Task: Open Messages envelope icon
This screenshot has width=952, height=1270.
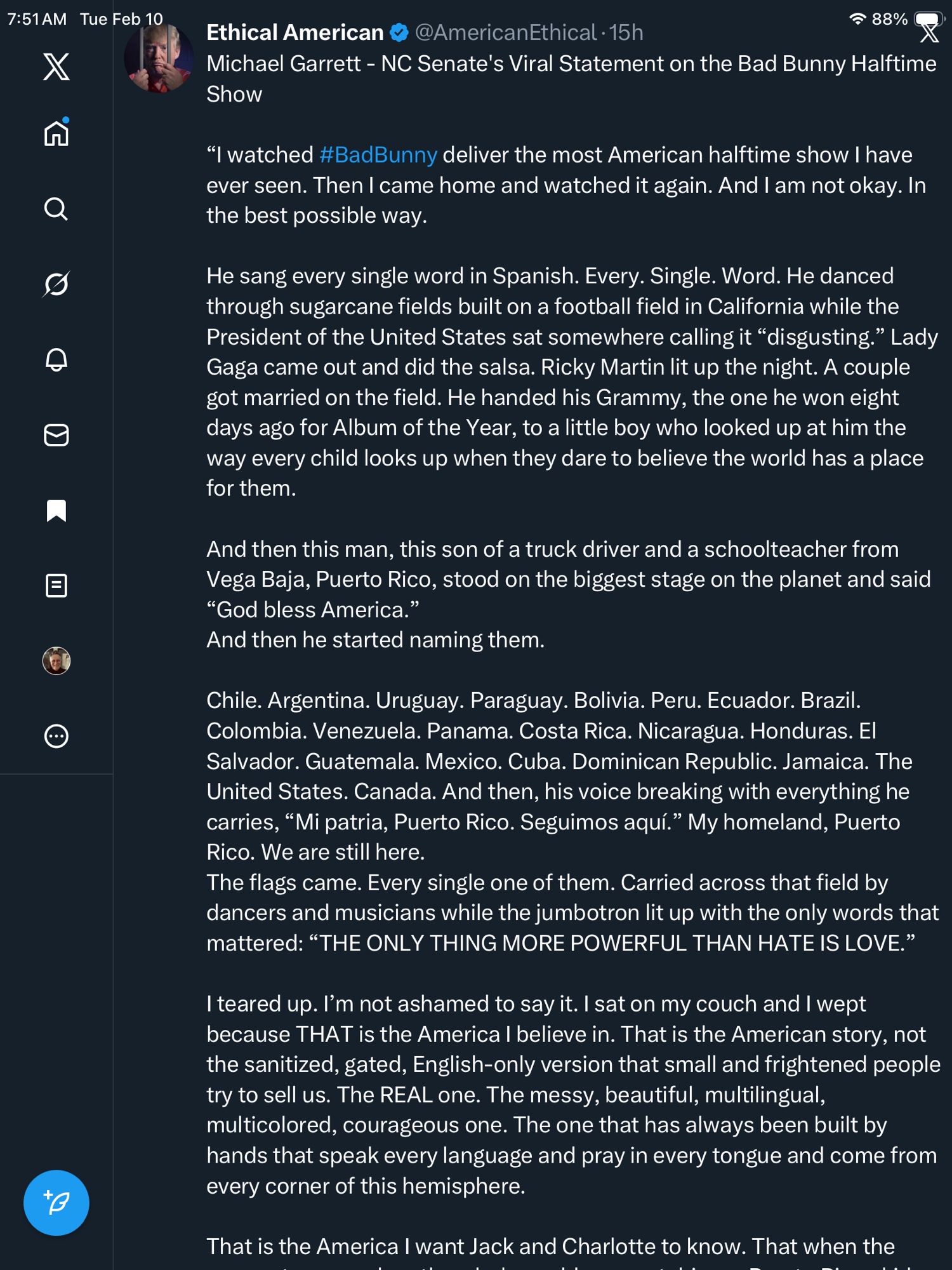Action: pyautogui.click(x=56, y=435)
